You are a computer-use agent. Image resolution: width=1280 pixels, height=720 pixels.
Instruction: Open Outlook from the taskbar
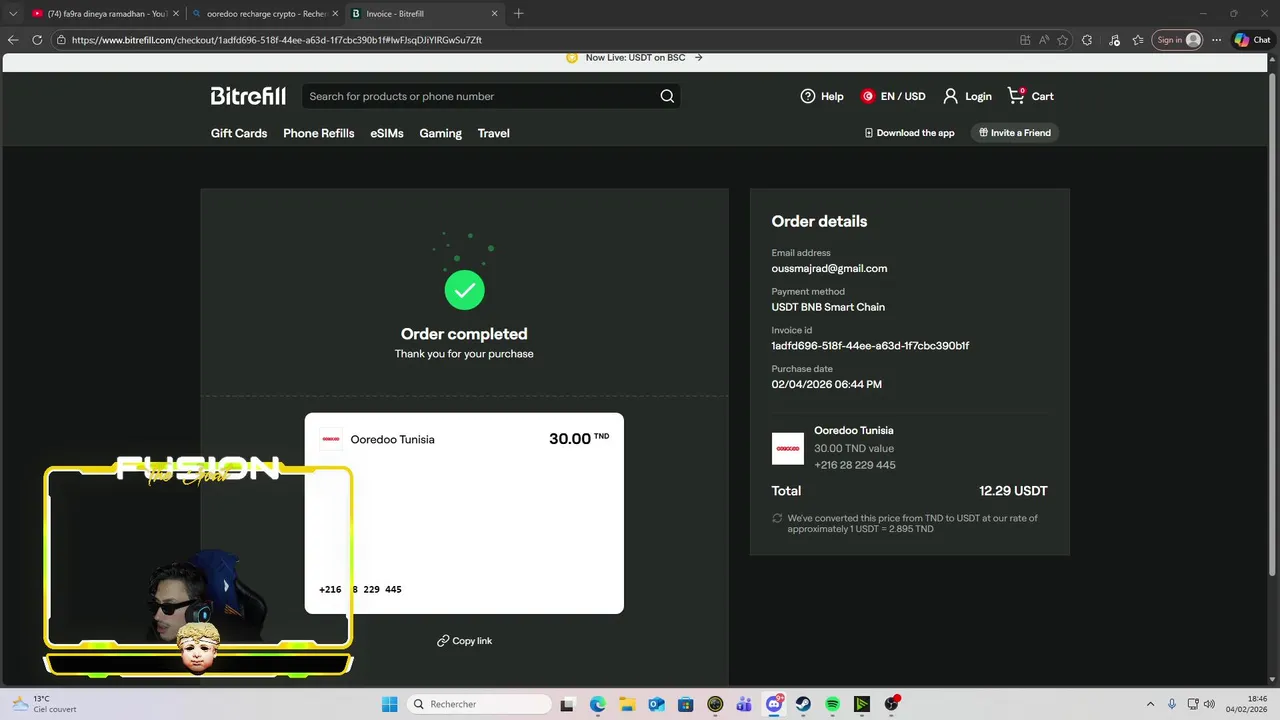tap(656, 704)
